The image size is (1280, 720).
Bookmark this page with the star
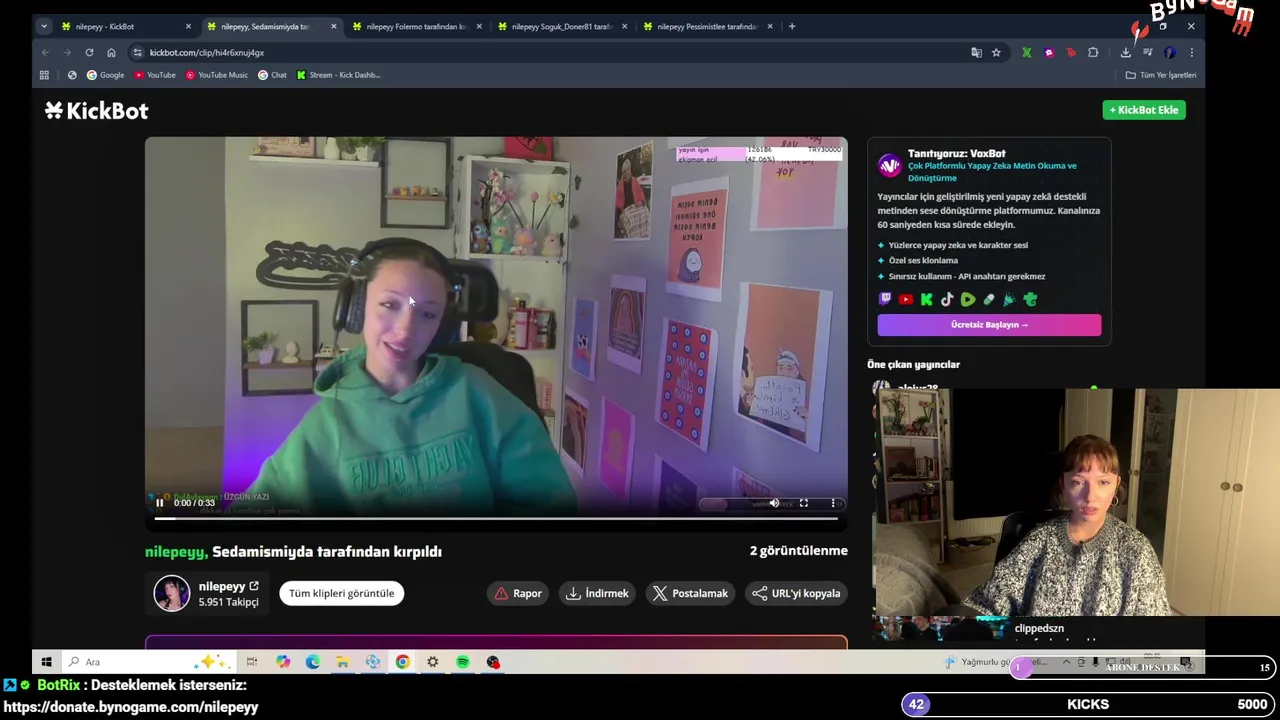coord(996,52)
